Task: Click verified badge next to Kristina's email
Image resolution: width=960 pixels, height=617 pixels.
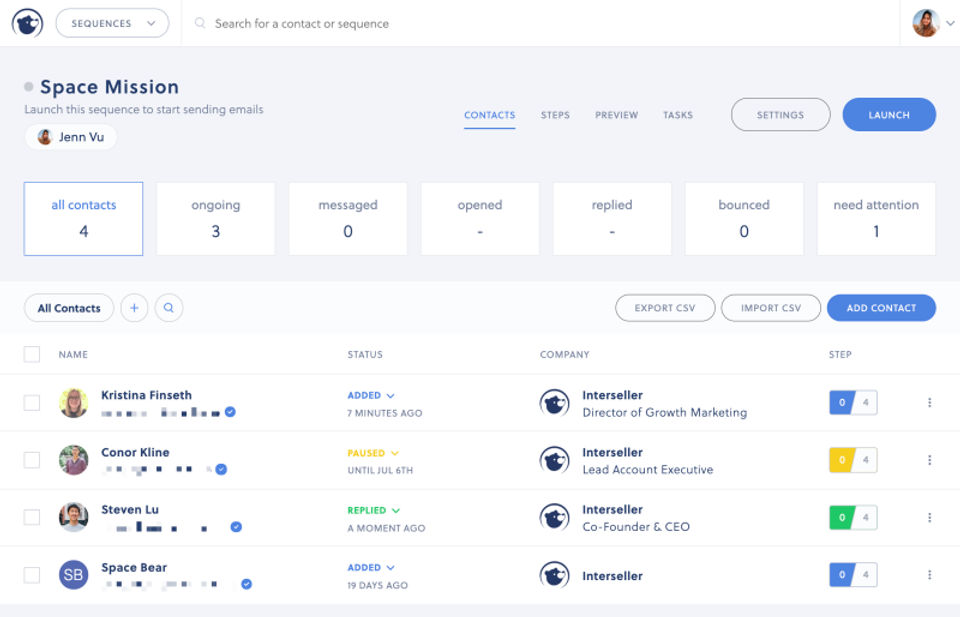Action: [230, 412]
